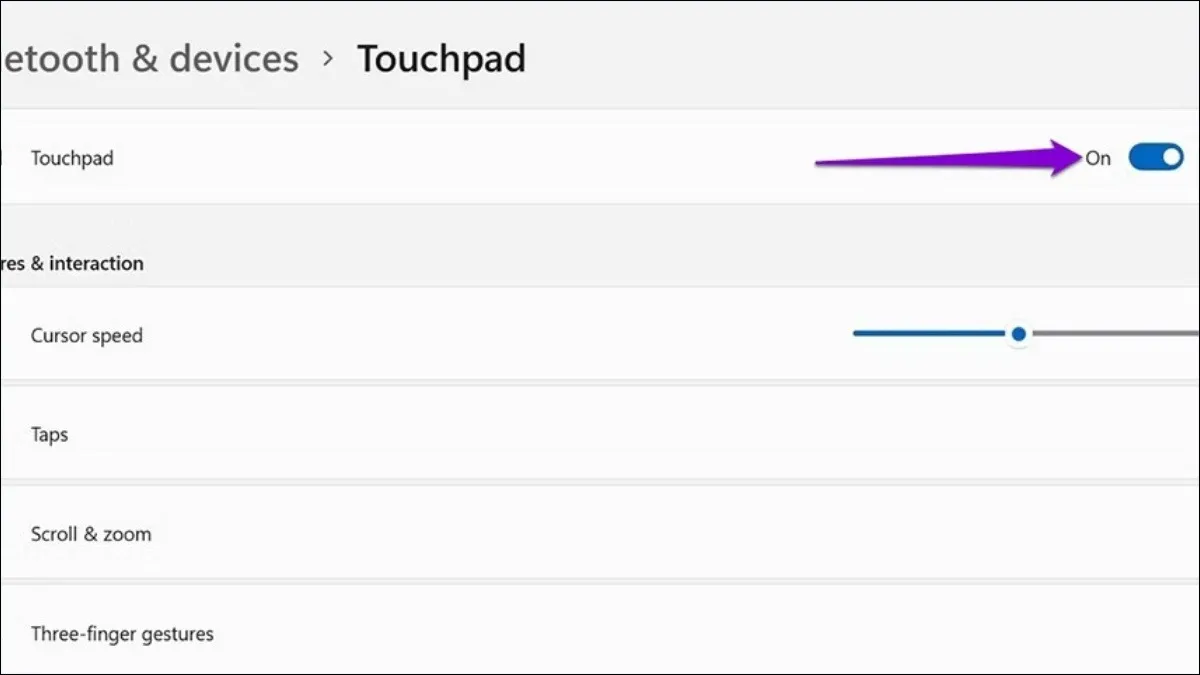The width and height of the screenshot is (1200, 675).
Task: Expand the Three-finger gestures section
Action: click(x=600, y=633)
